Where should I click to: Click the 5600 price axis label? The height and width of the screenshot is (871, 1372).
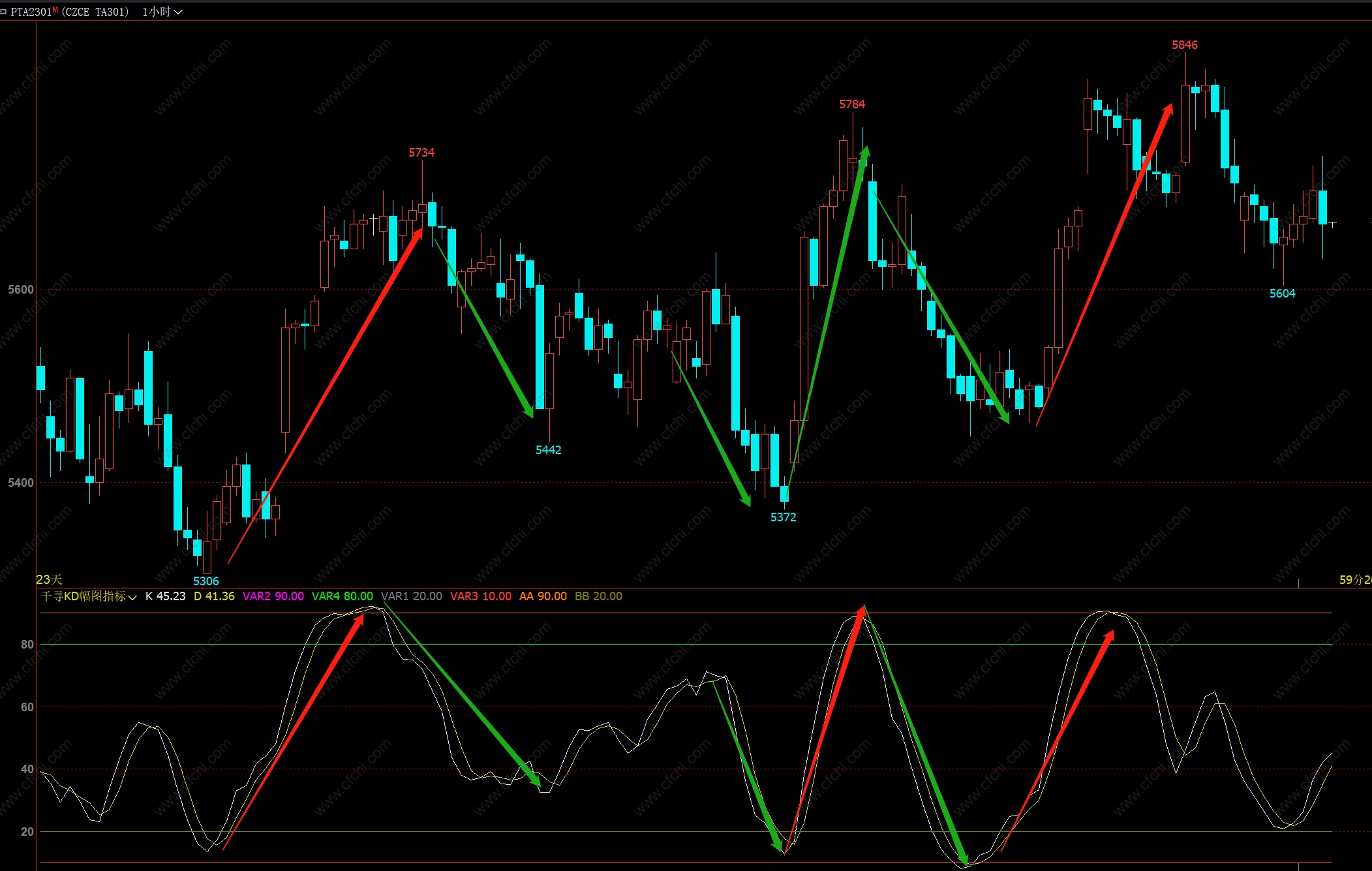pos(20,290)
